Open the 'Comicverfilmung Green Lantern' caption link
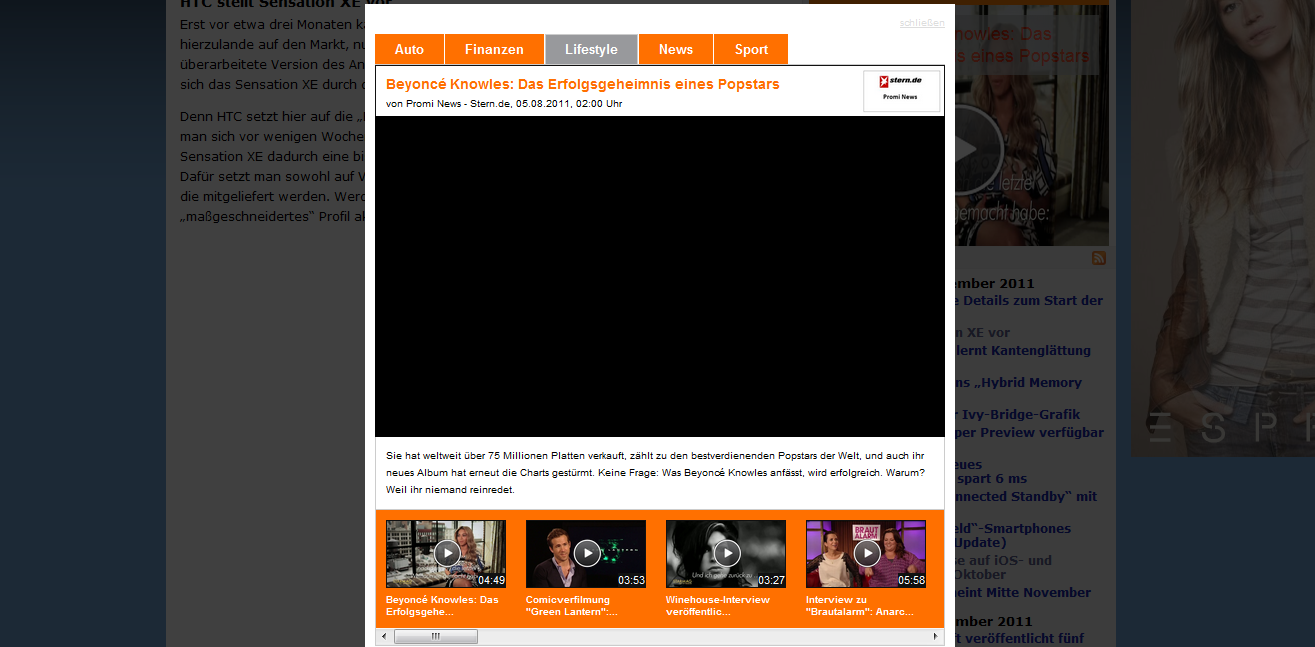The image size is (1315, 647). coord(572,605)
